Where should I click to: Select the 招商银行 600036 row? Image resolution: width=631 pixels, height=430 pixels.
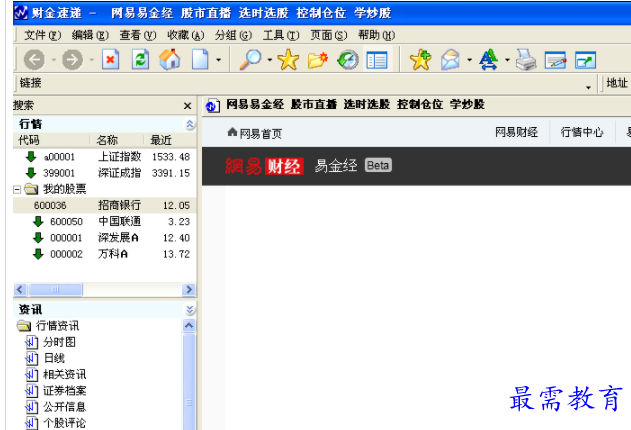point(105,205)
